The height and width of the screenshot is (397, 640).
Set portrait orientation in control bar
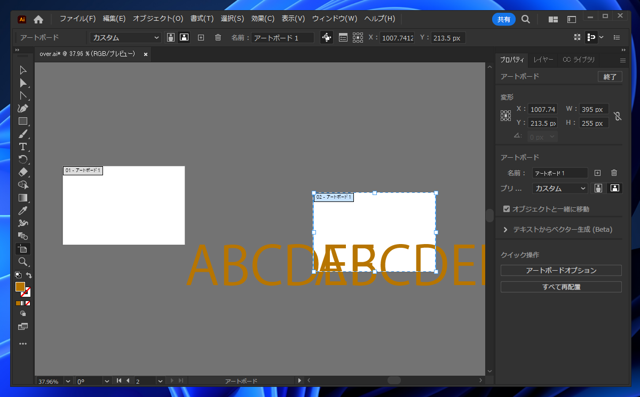tap(171, 38)
